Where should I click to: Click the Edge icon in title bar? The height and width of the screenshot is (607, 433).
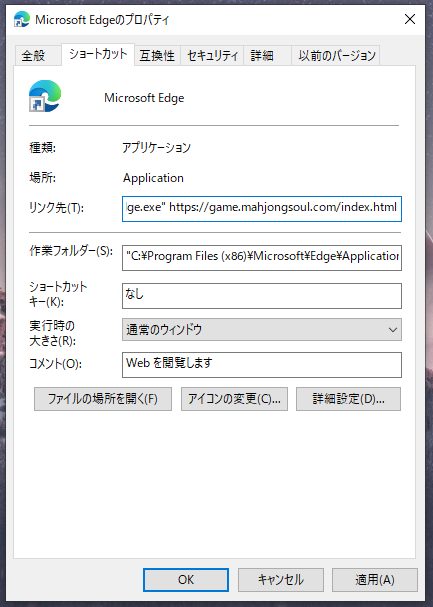pos(21,19)
